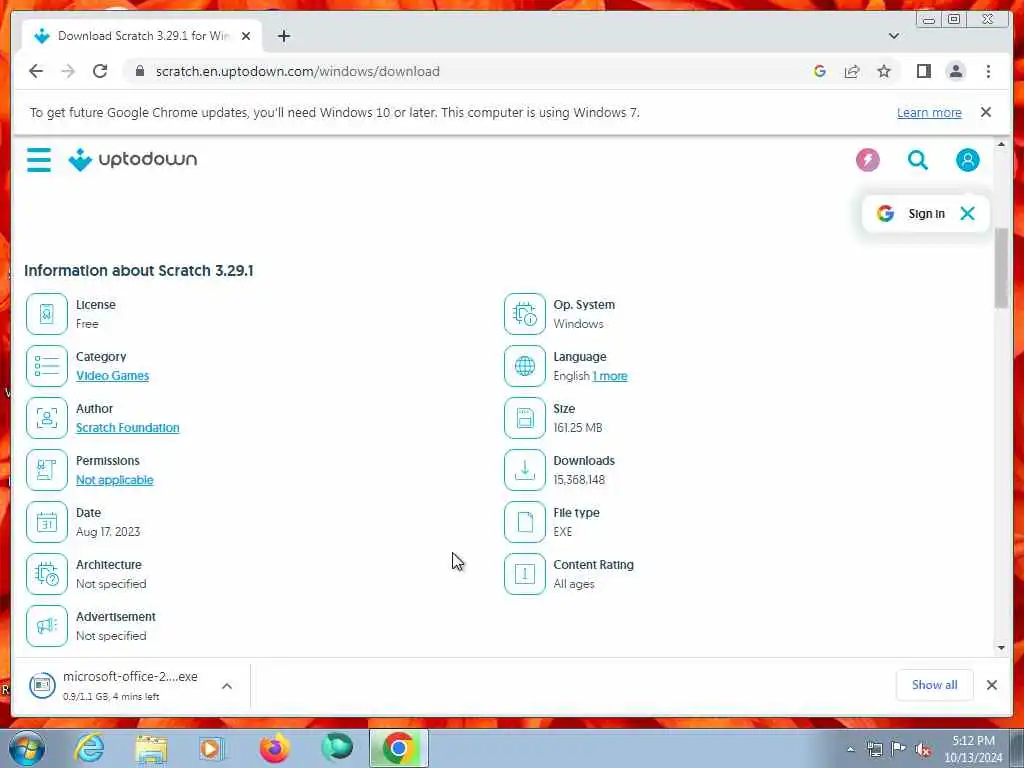Click the Content Rating icon
The height and width of the screenshot is (768, 1024).
tap(524, 574)
